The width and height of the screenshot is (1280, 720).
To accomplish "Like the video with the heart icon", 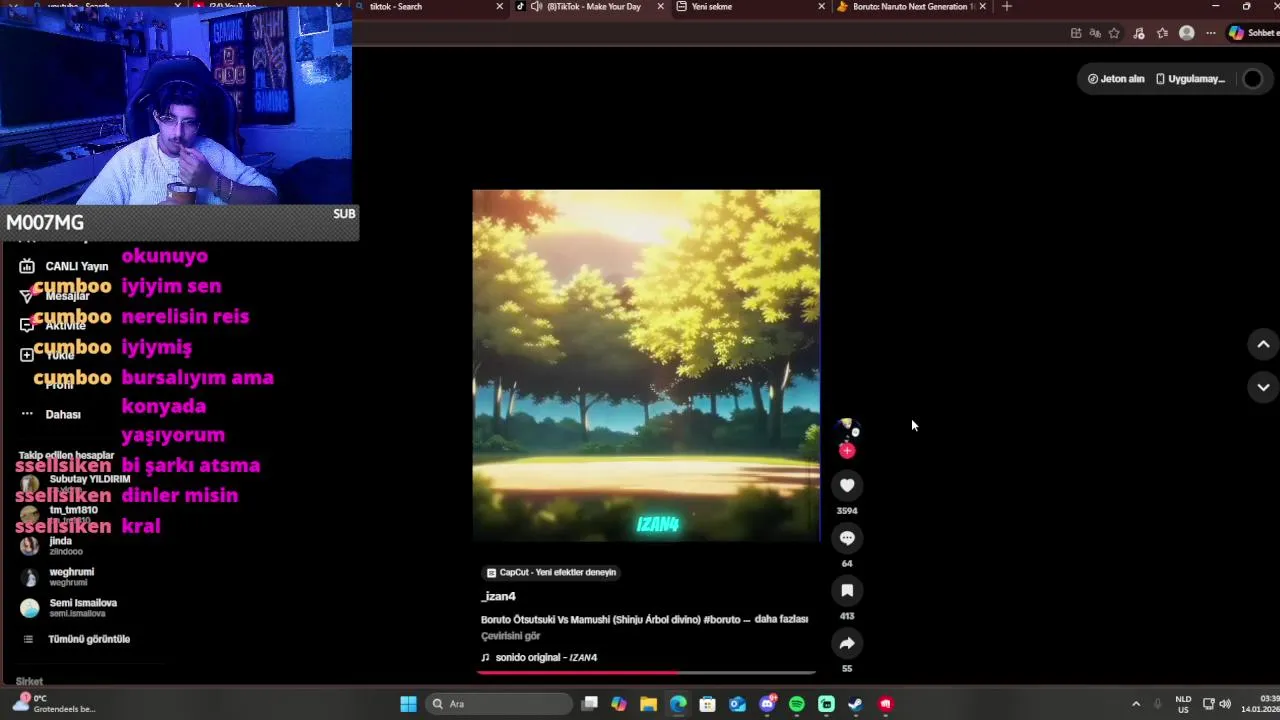I will [x=847, y=485].
